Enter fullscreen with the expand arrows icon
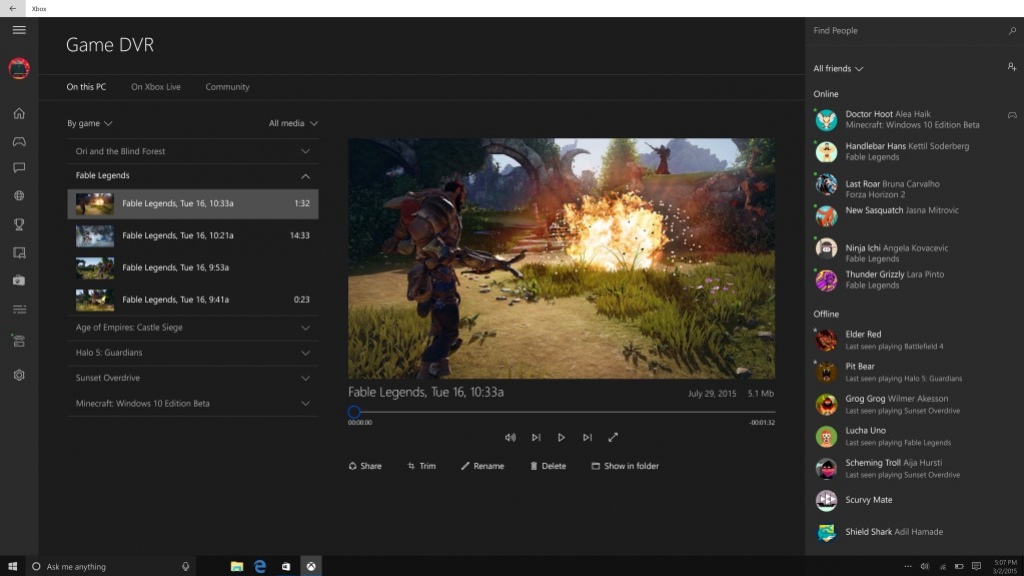The height and width of the screenshot is (576, 1024). (x=613, y=437)
